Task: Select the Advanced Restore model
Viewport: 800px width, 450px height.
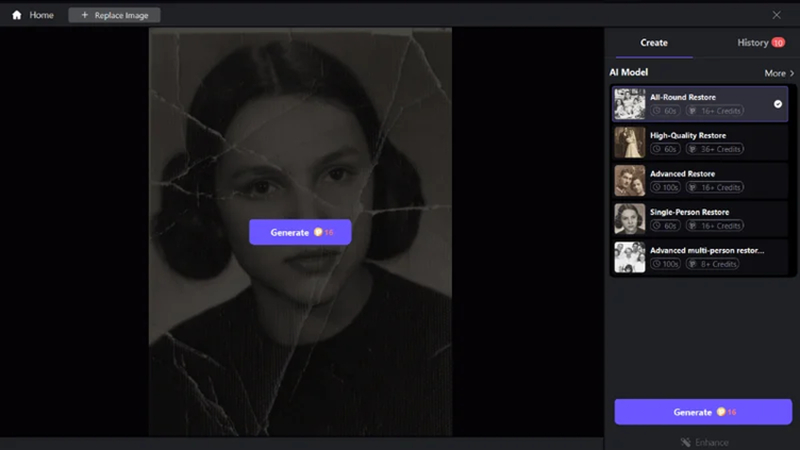Action: click(699, 181)
